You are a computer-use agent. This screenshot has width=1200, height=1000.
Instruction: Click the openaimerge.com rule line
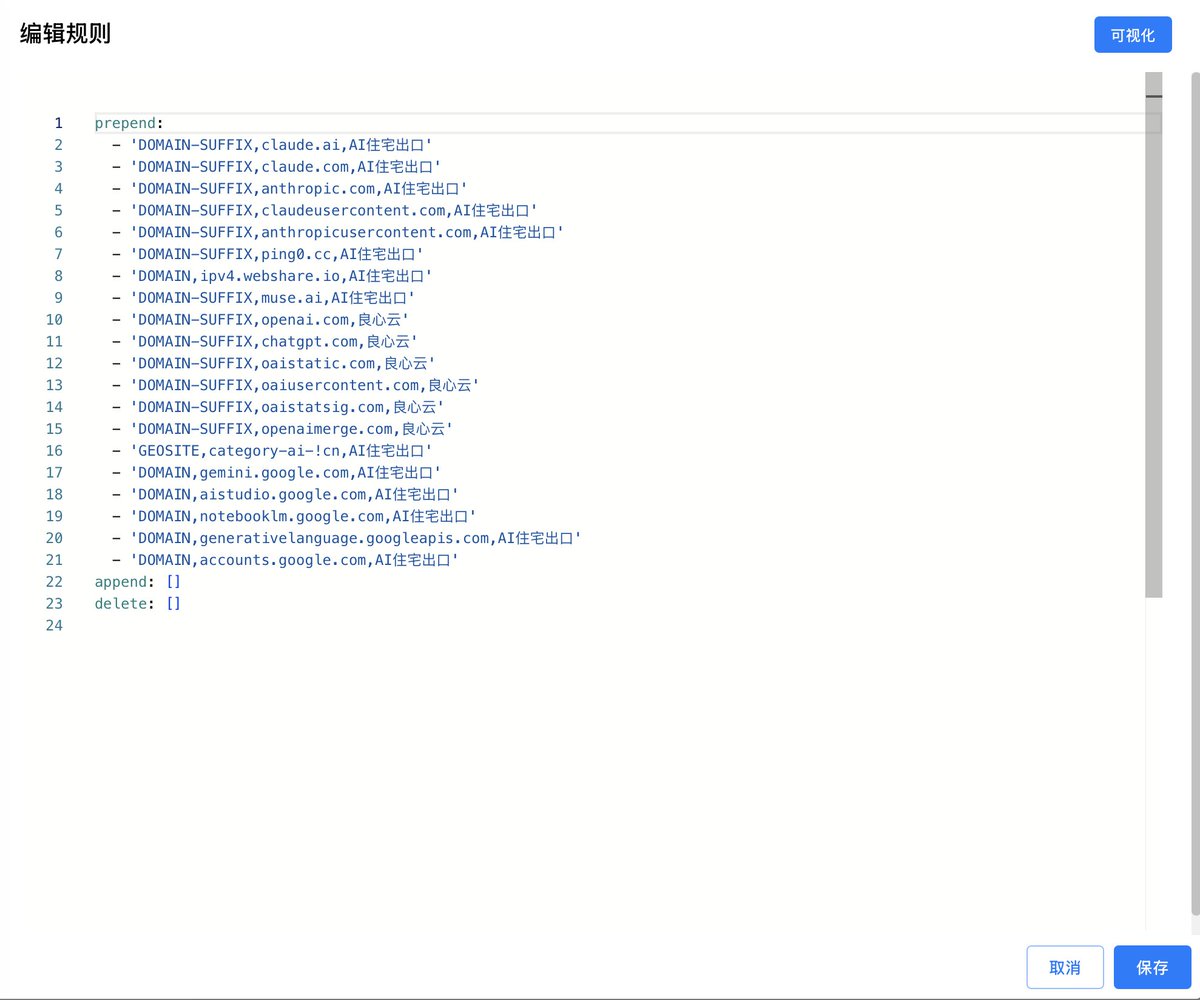pyautogui.click(x=282, y=429)
